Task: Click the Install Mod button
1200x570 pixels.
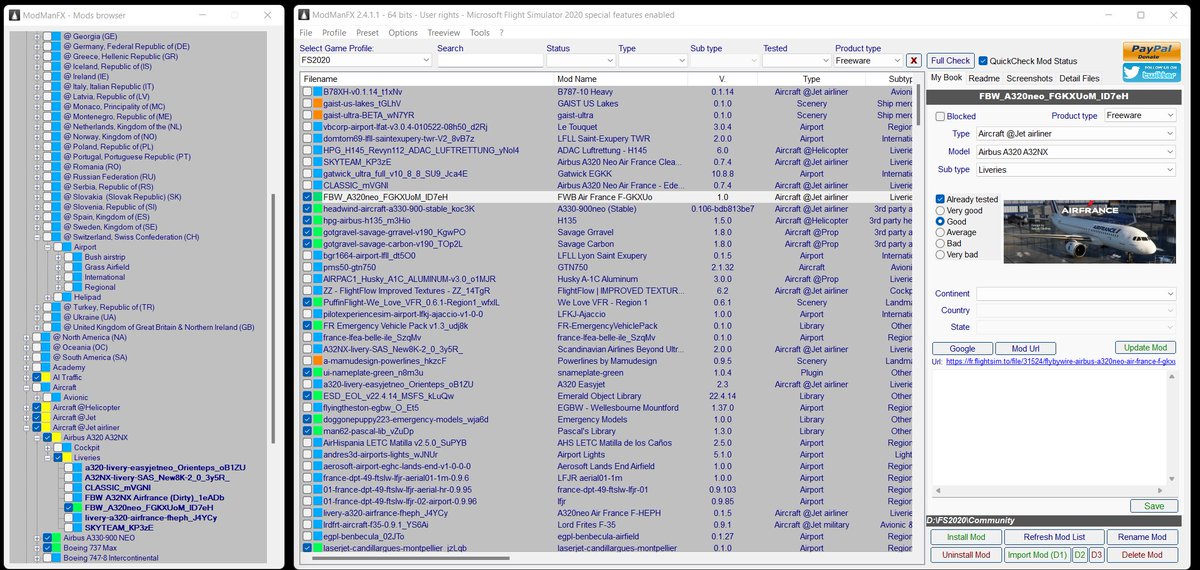Action: click(966, 537)
